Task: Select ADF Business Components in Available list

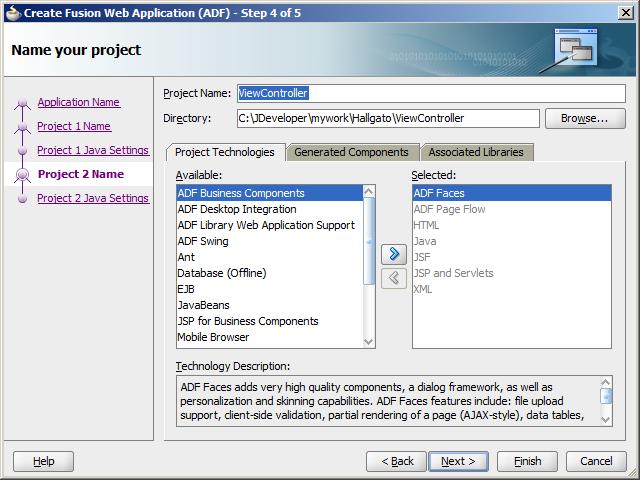Action: (269, 193)
